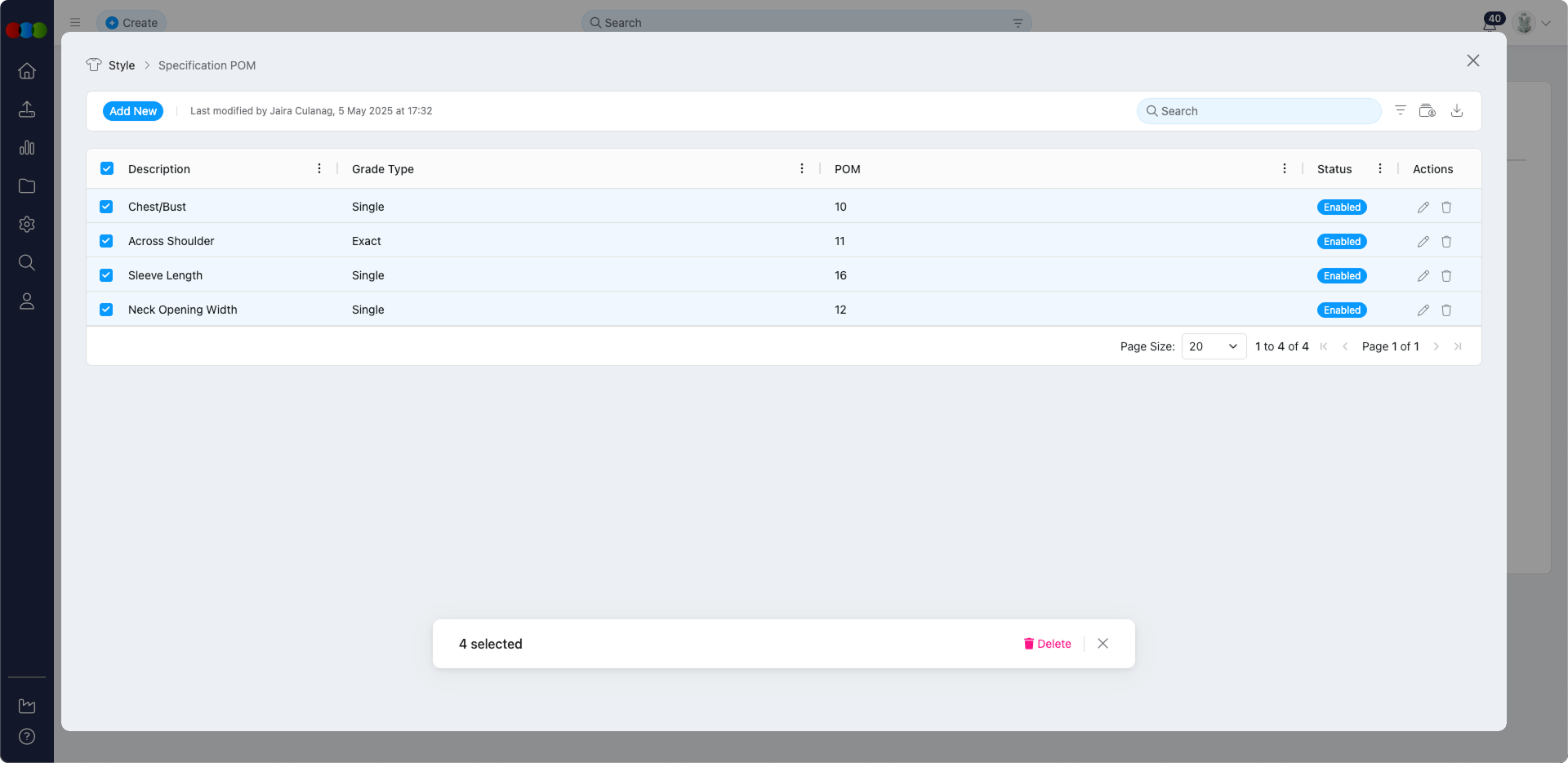The height and width of the screenshot is (763, 1568).
Task: Click the Enabled status badge for Chest/Bust
Action: pos(1342,207)
